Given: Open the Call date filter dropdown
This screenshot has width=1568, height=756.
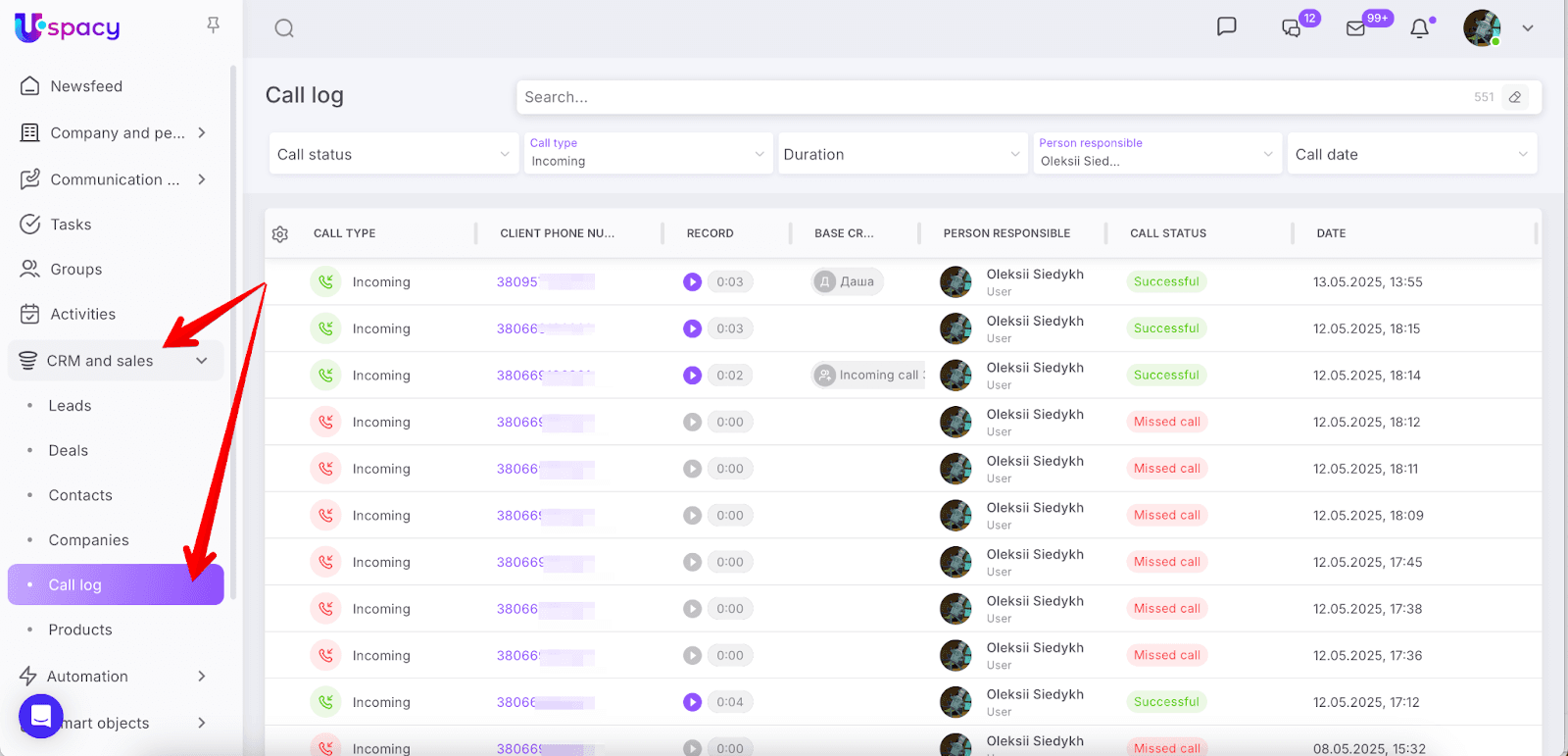Looking at the screenshot, I should (x=1411, y=154).
